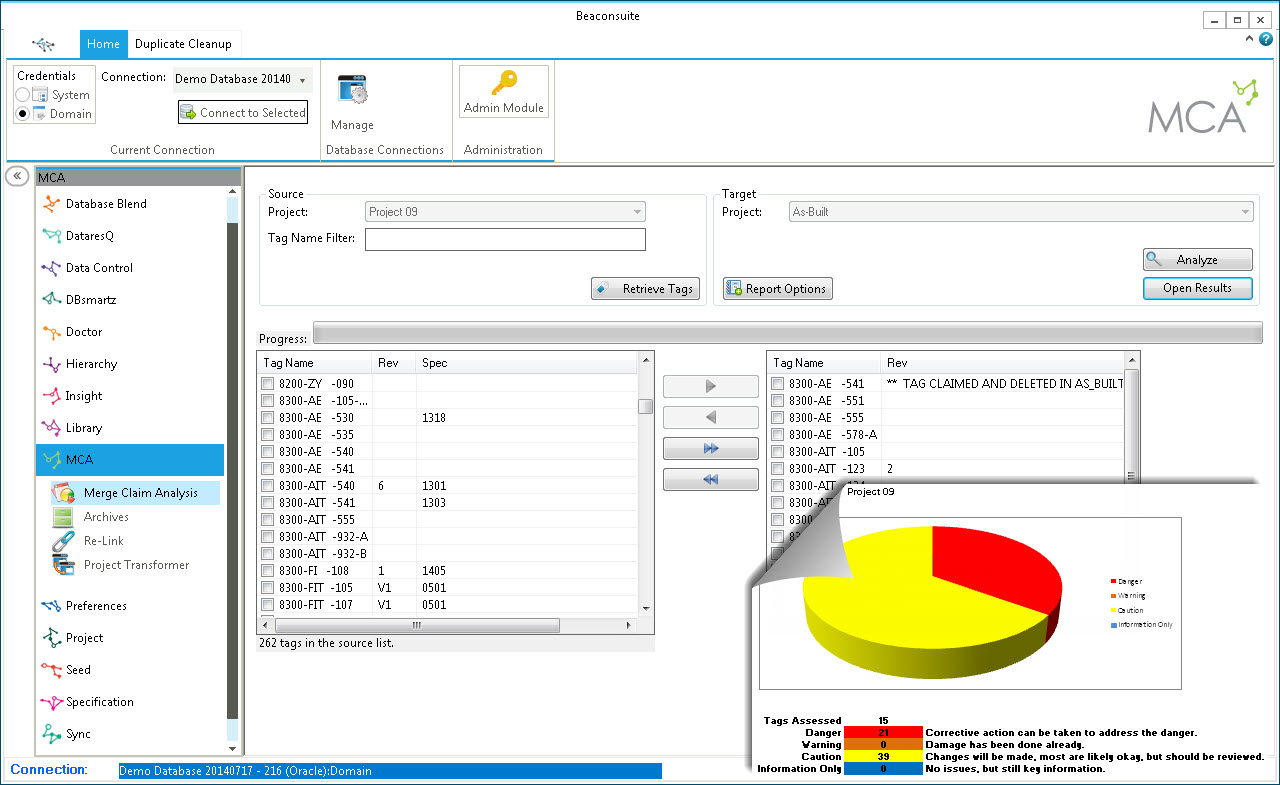Open the Sync module icon
The height and width of the screenshot is (785, 1280).
[x=52, y=734]
